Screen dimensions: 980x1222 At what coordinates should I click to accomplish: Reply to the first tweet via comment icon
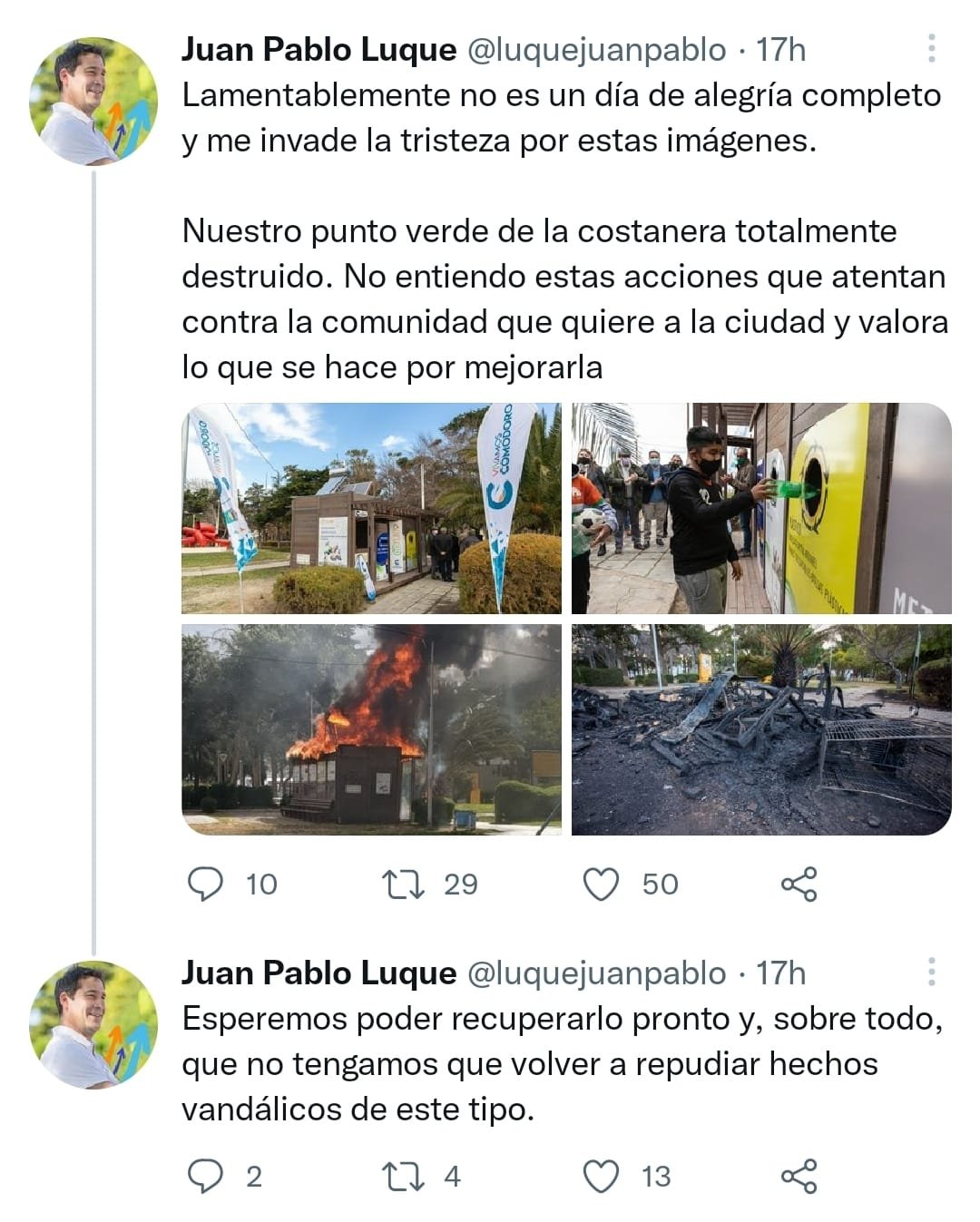205,884
